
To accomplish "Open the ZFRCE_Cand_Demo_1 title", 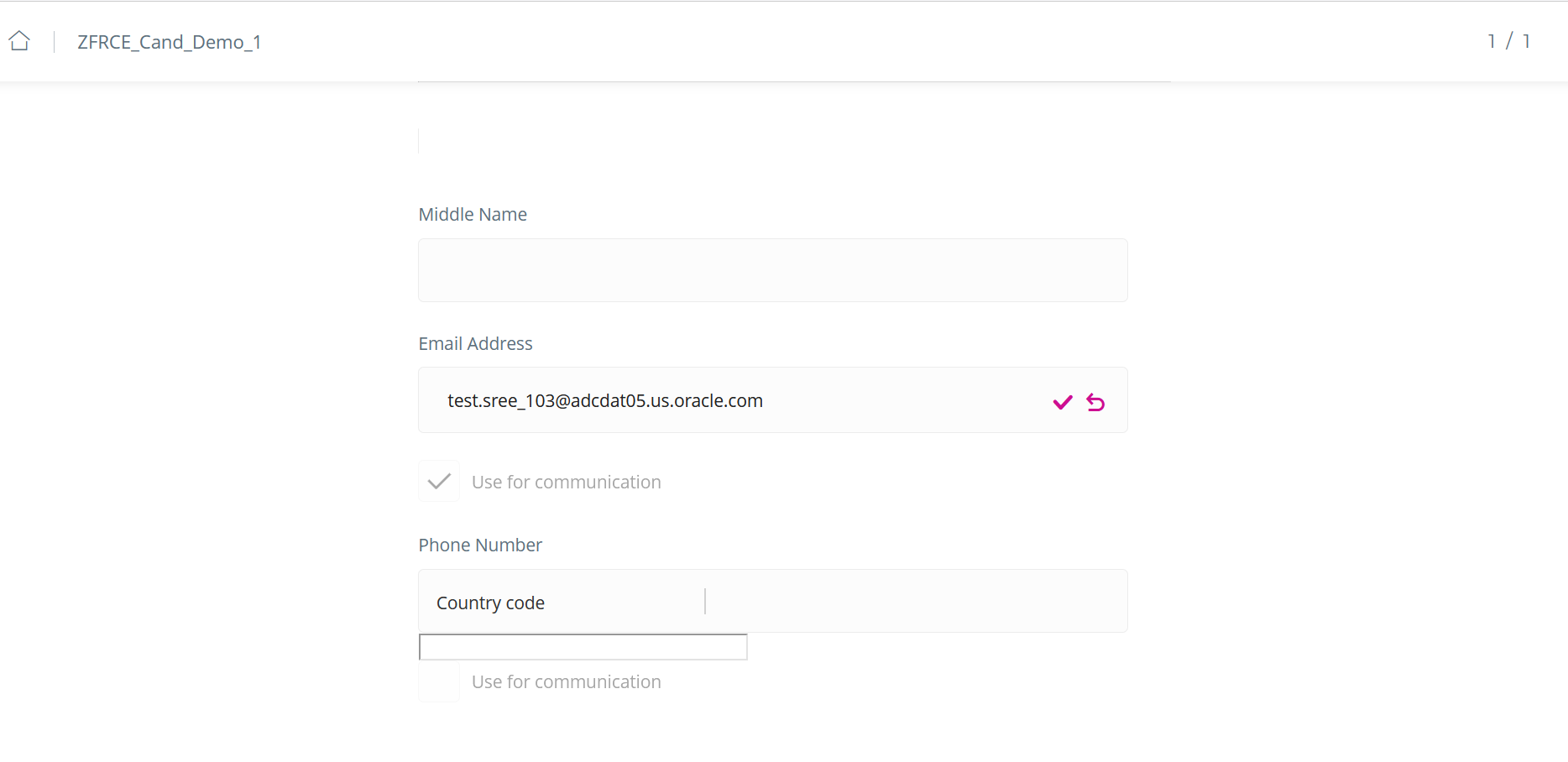I will point(170,42).
